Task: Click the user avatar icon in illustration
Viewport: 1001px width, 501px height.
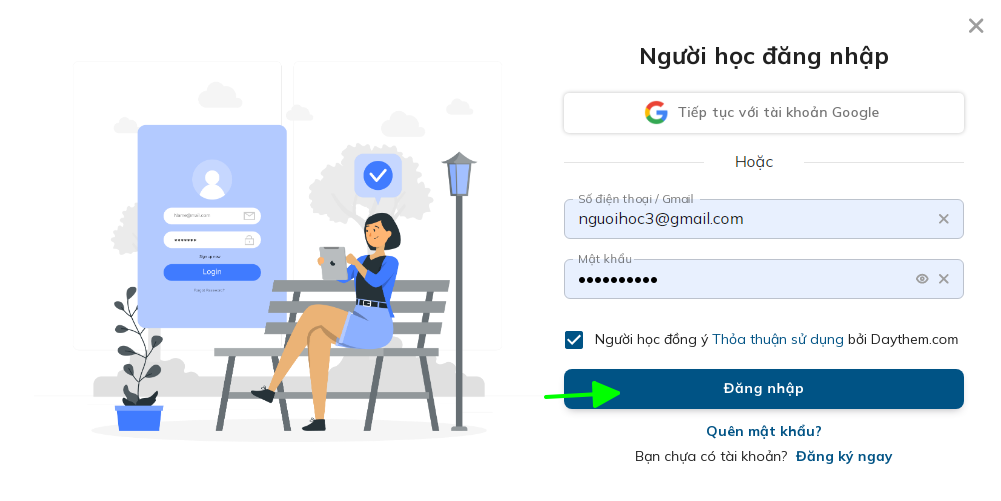Action: [x=212, y=179]
